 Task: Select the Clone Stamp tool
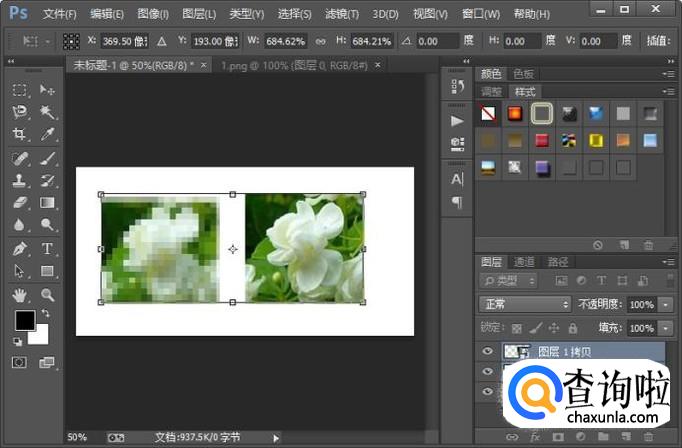[x=19, y=181]
